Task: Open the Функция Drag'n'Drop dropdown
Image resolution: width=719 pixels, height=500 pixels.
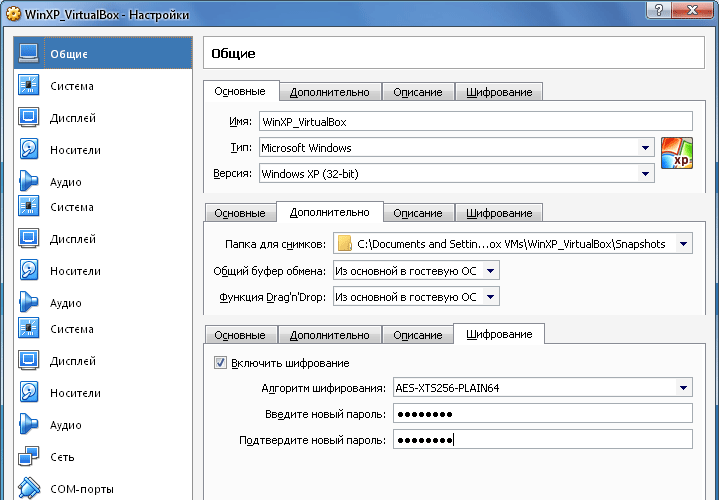Action: pyautogui.click(x=416, y=297)
